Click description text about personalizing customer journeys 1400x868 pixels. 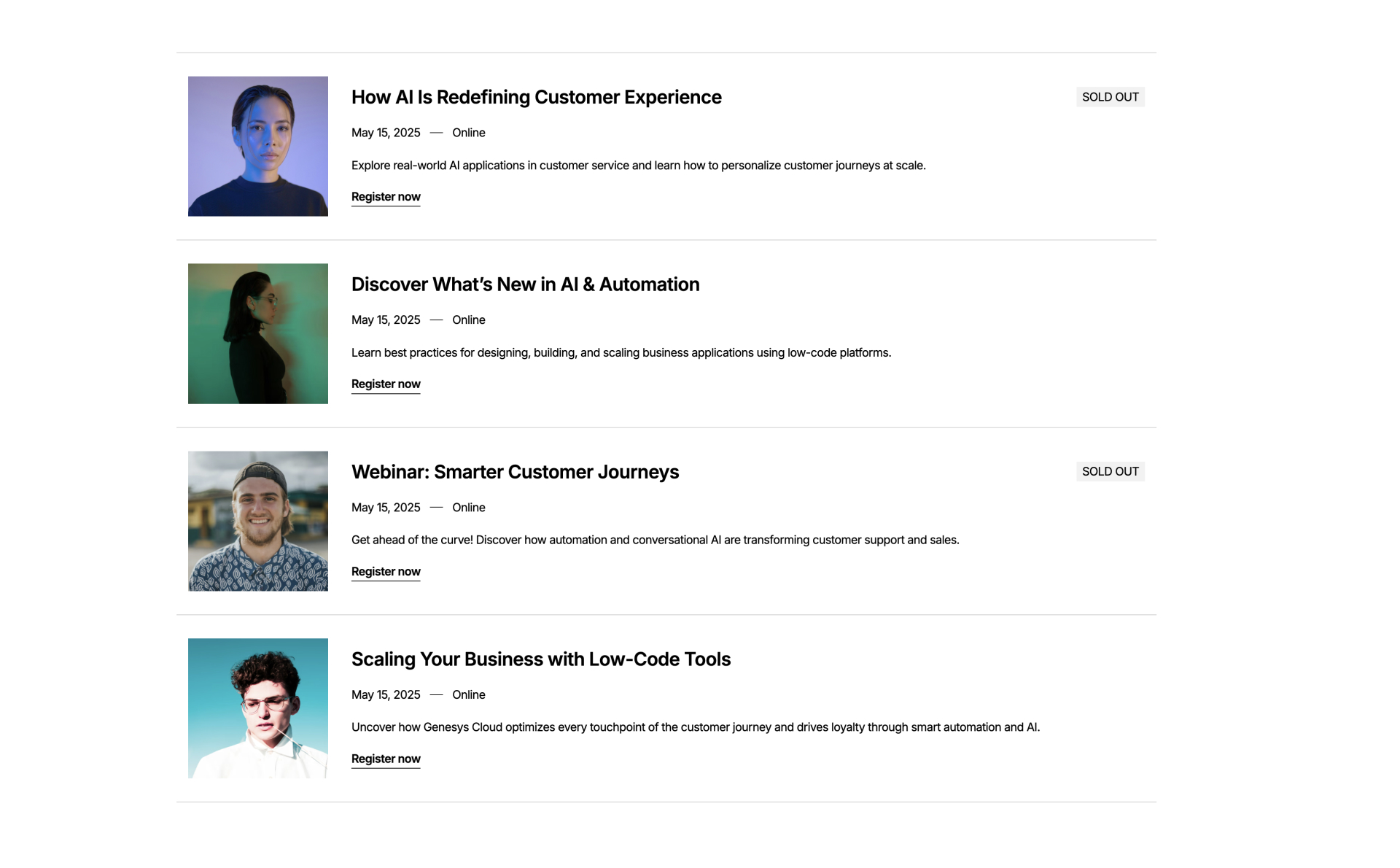click(x=638, y=166)
